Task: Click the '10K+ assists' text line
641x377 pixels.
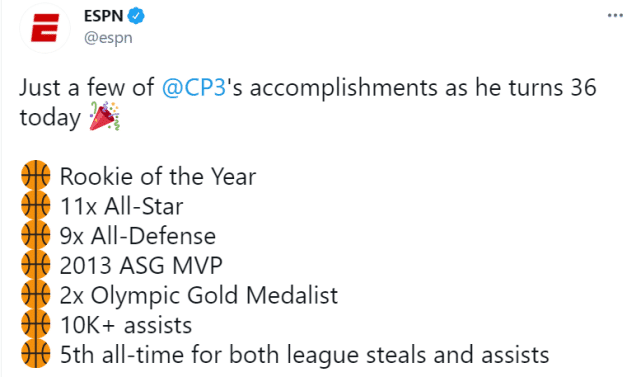Action: click(126, 325)
